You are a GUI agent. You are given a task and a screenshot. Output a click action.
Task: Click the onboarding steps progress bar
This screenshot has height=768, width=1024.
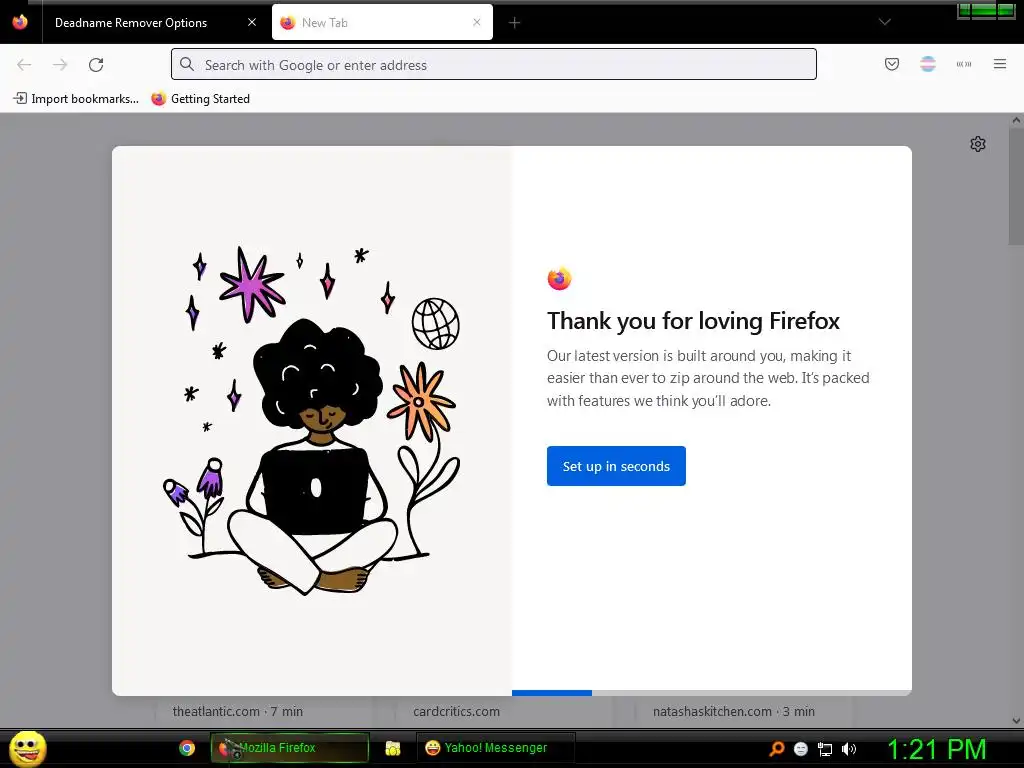(712, 693)
